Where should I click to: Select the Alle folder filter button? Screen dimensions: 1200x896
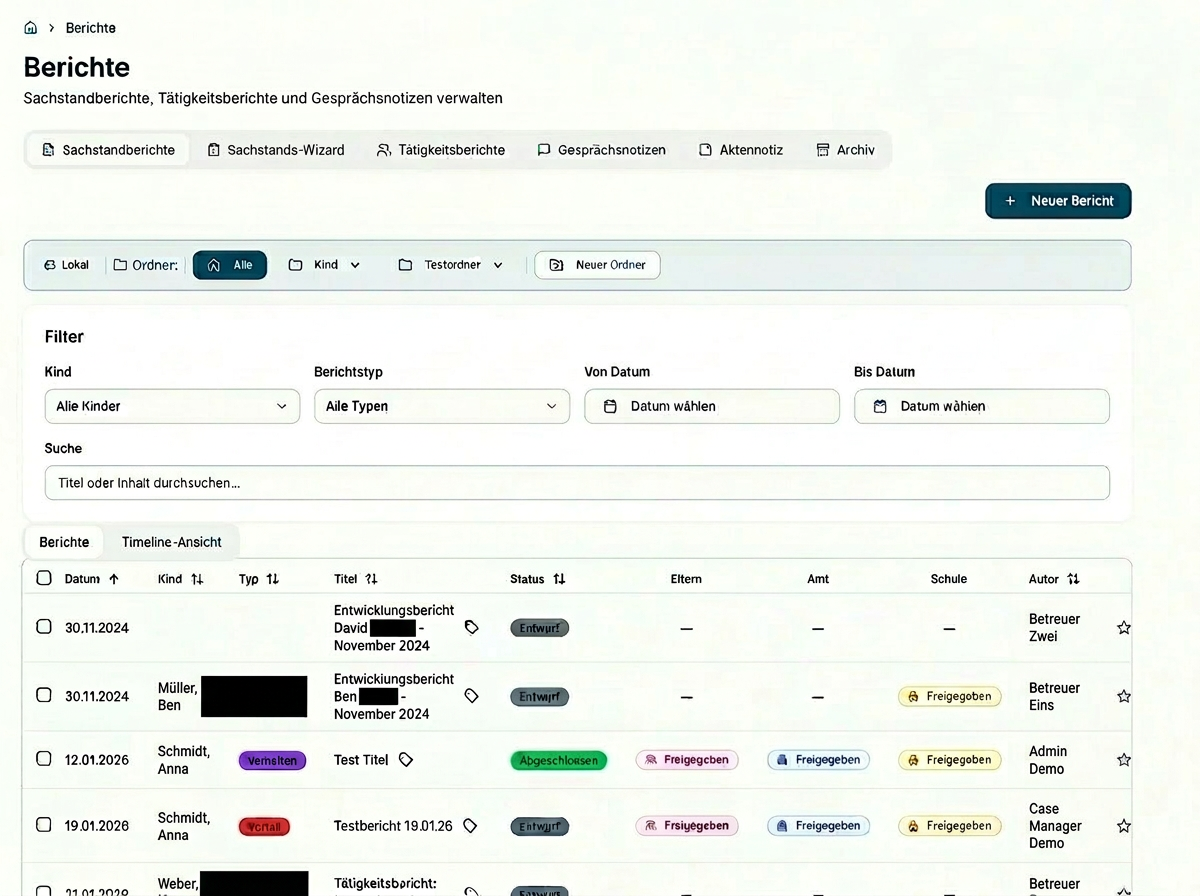tap(230, 265)
